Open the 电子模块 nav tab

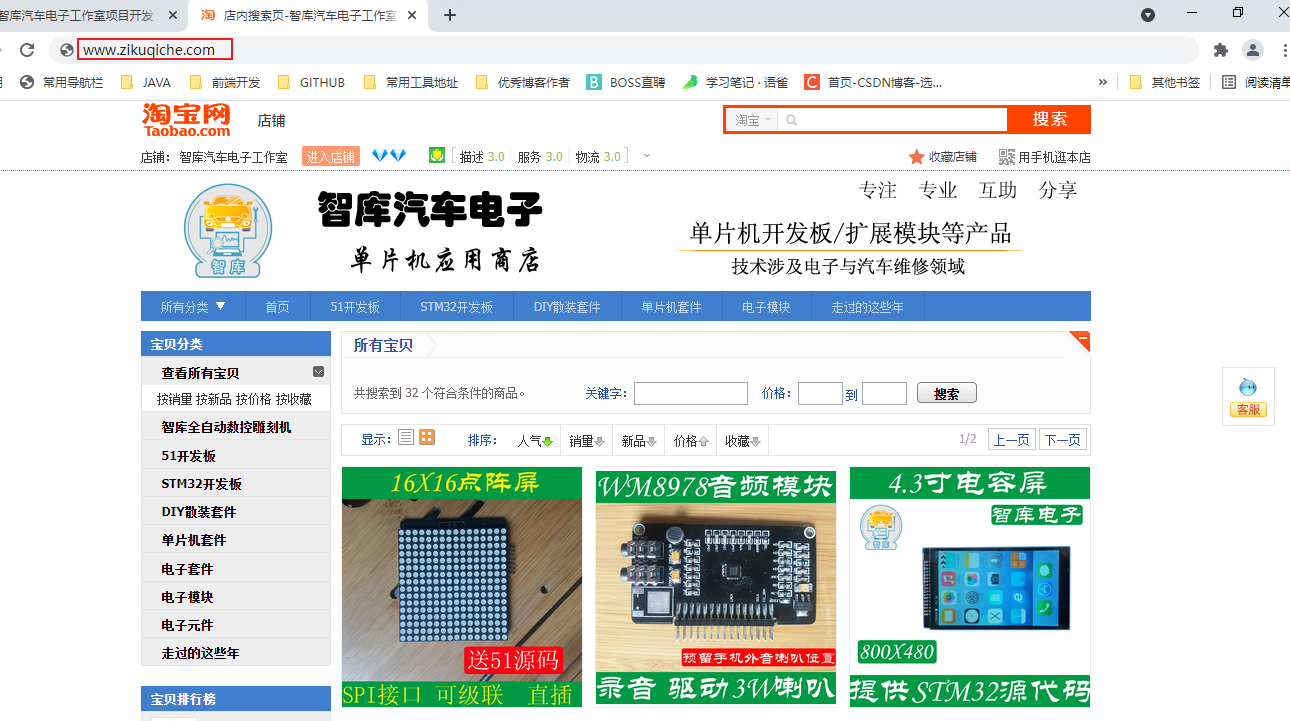click(x=766, y=307)
